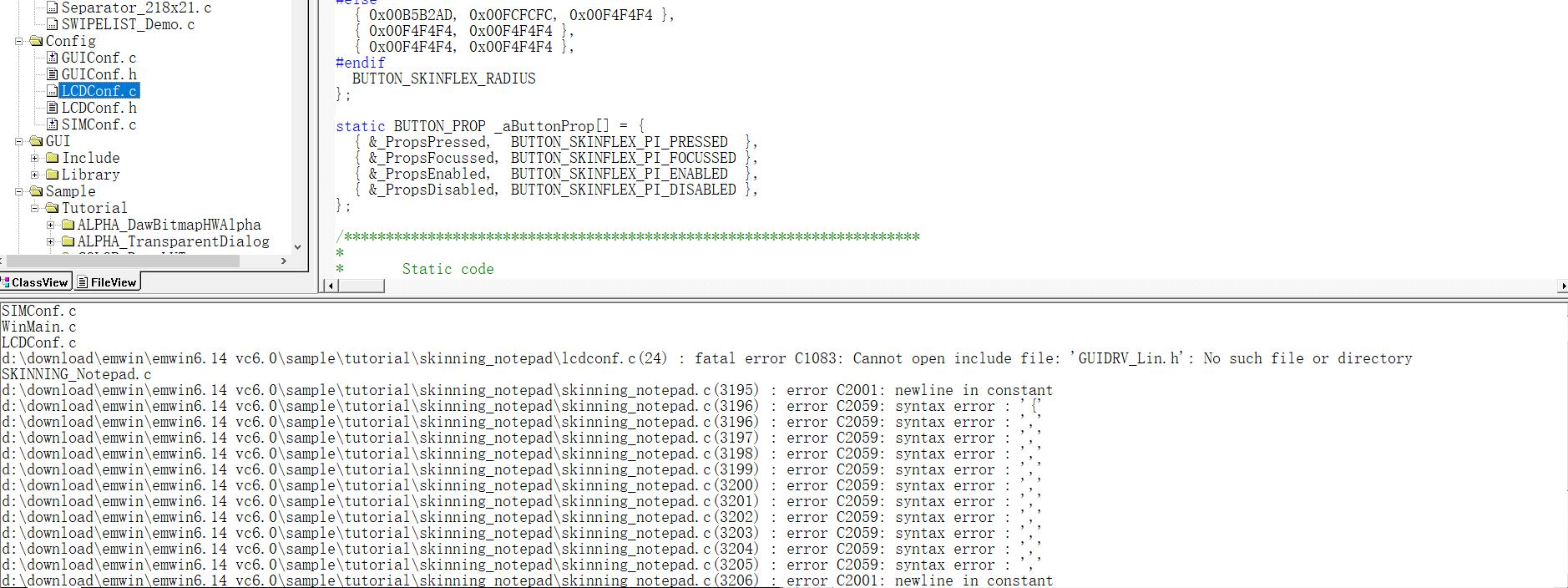Viewport: 1568px width, 588px height.
Task: Select error C2001 output line for (3195)
Action: [x=528, y=390]
